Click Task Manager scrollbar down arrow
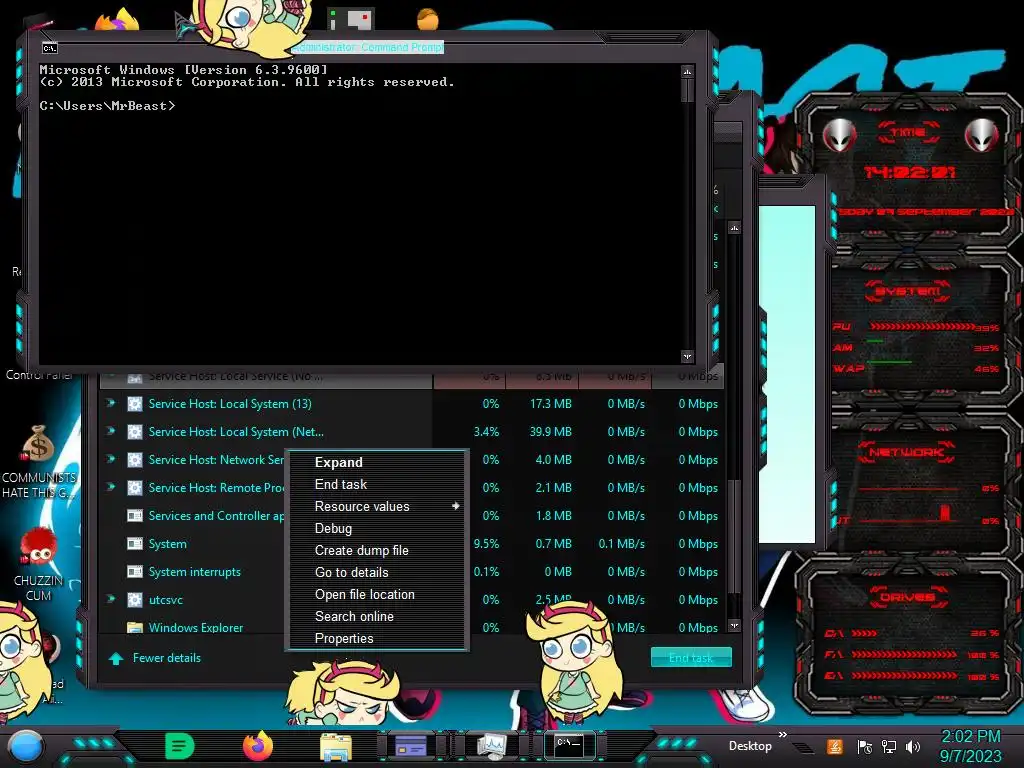The height and width of the screenshot is (768, 1024). coord(734,626)
